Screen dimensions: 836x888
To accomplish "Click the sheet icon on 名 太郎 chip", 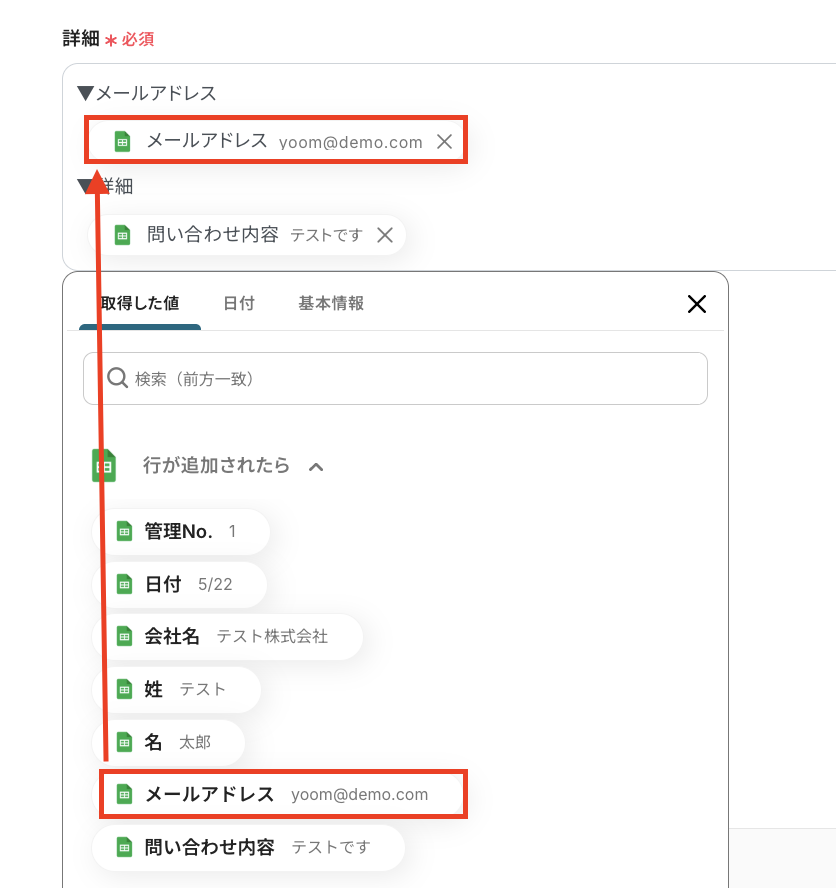I will point(124,742).
